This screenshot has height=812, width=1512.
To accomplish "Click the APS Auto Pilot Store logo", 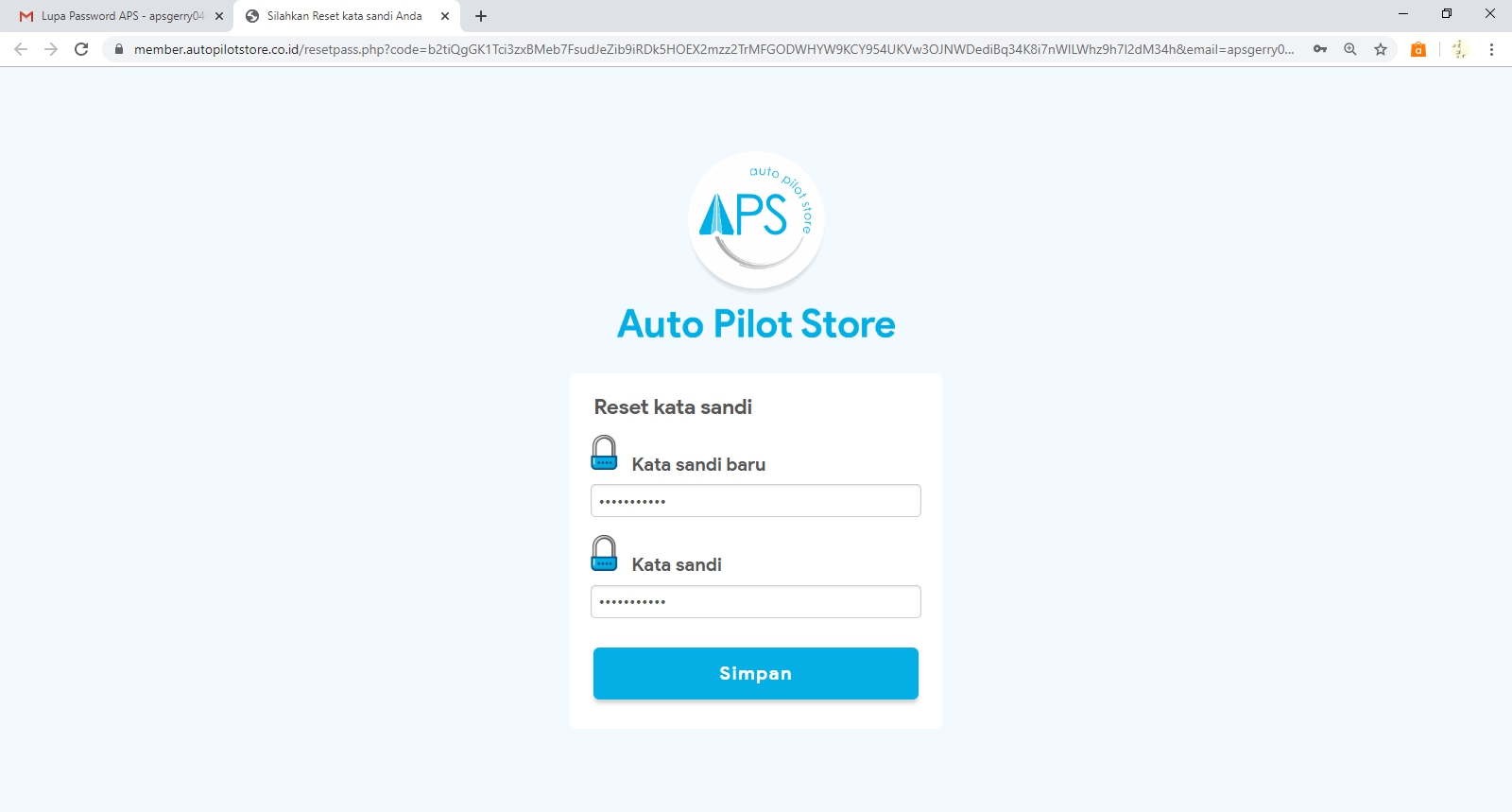I will coord(756,219).
